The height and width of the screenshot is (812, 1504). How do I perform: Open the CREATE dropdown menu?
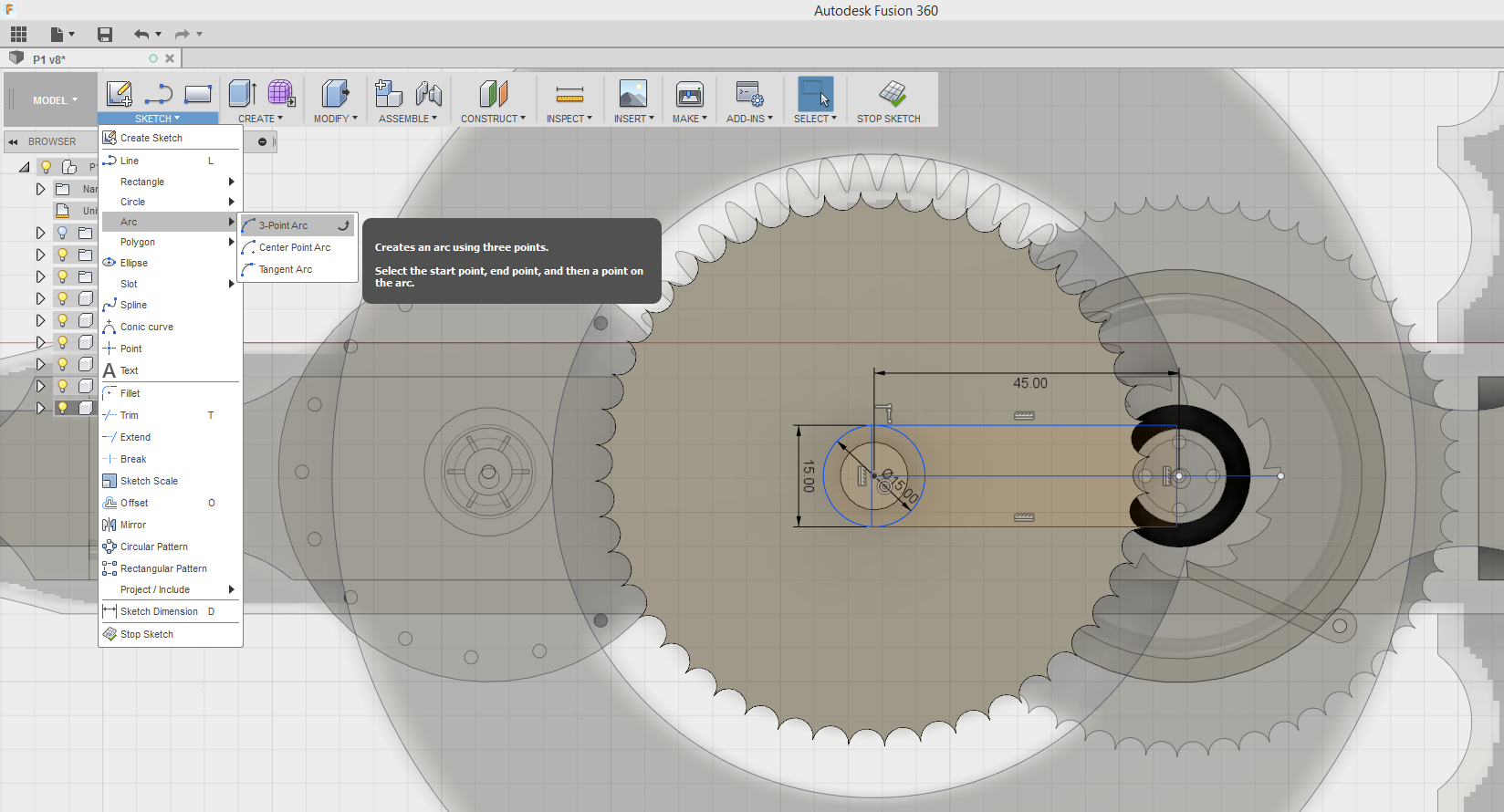(260, 119)
